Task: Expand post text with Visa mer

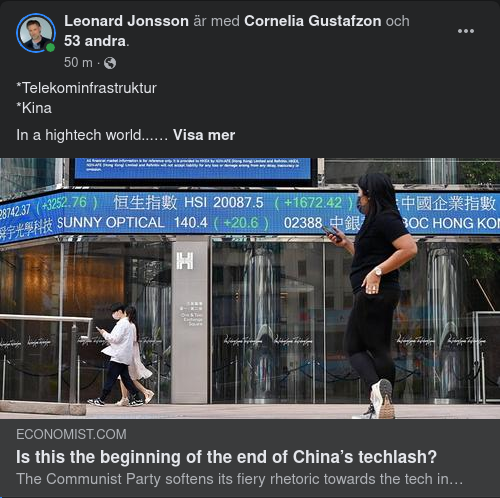Action: pos(204,135)
